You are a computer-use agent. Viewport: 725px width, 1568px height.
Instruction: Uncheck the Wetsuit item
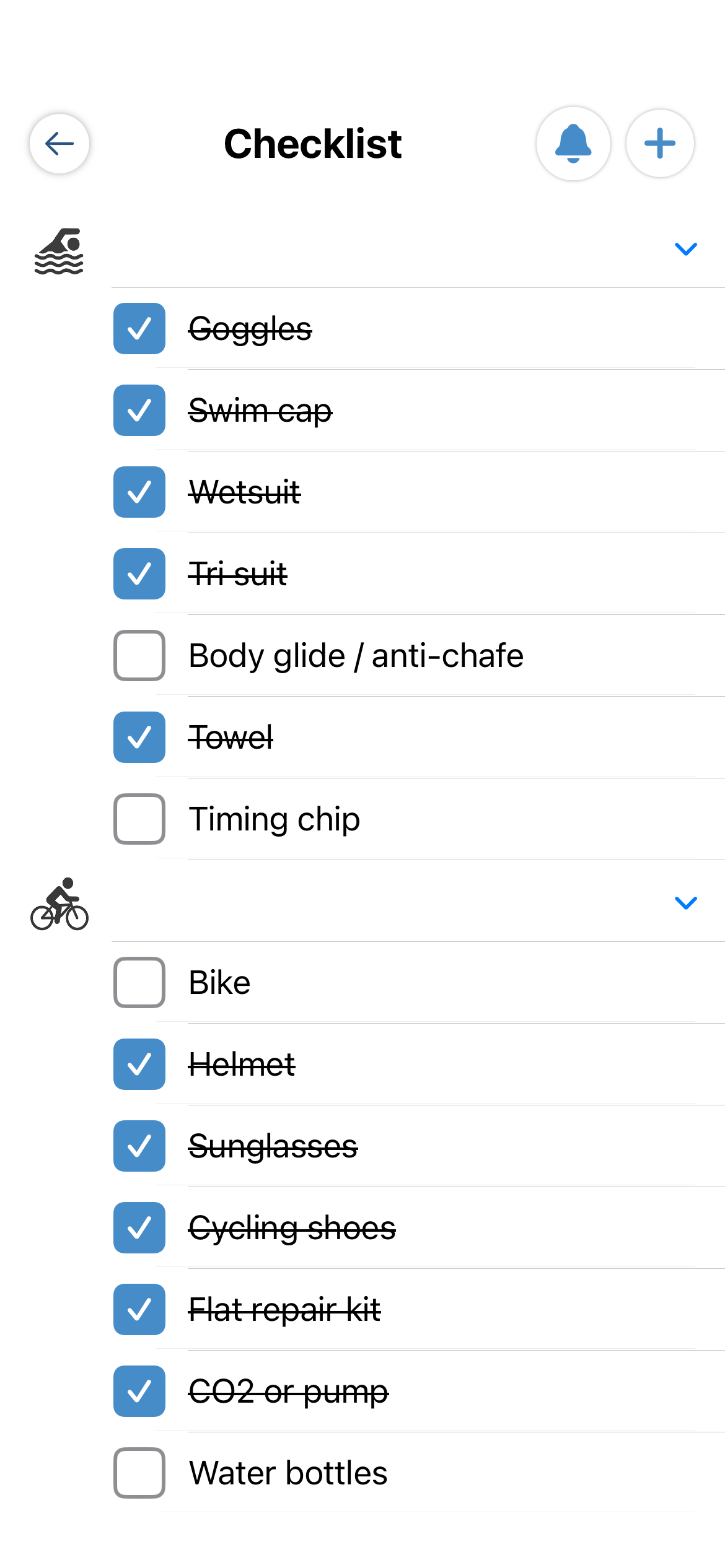[x=139, y=492]
